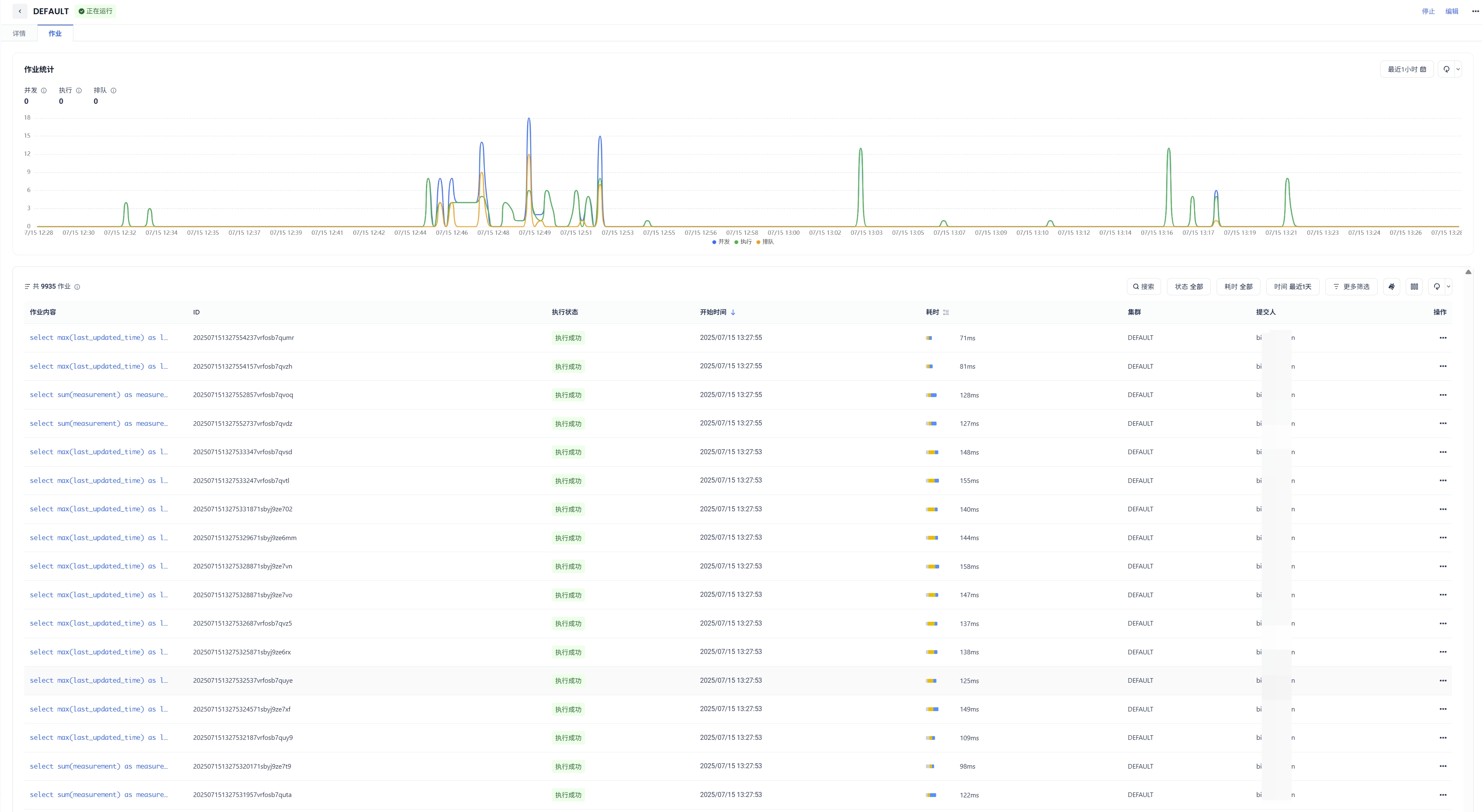Open the 状态 全部 filter dropdown
The height and width of the screenshot is (812, 1482).
click(x=1189, y=287)
